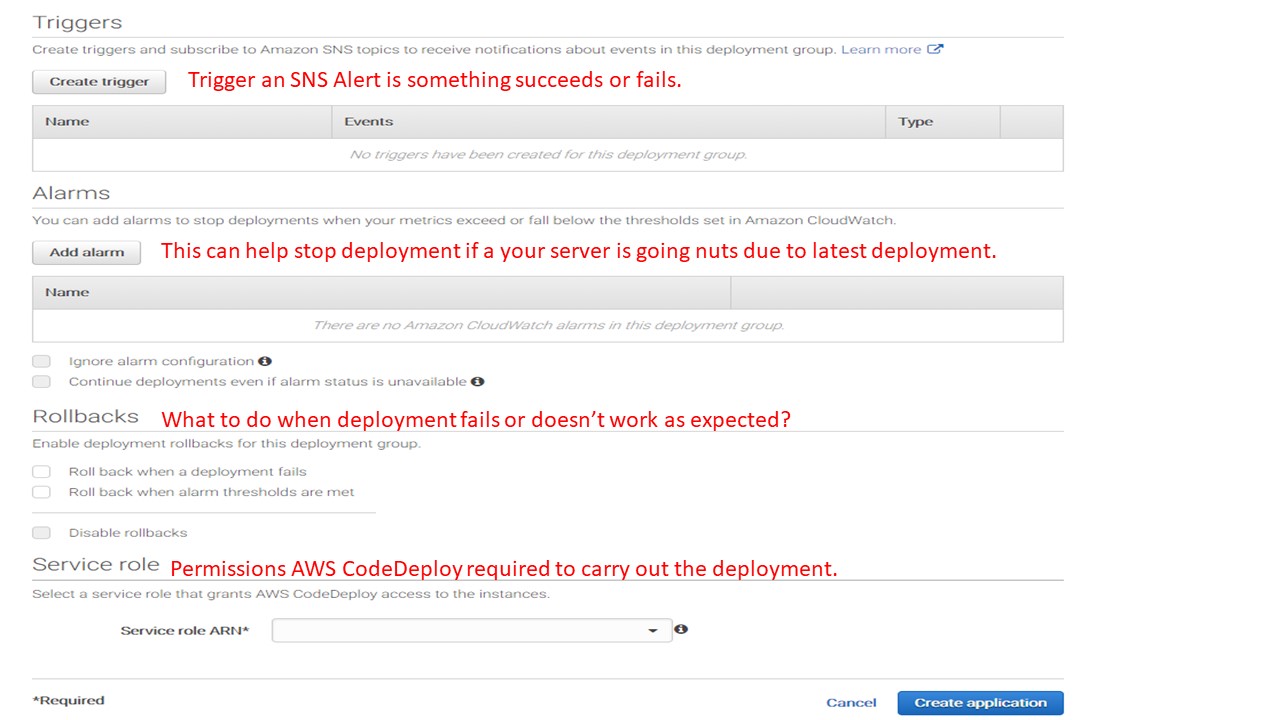Click the info icon next to Continue deployments option

(x=478, y=381)
